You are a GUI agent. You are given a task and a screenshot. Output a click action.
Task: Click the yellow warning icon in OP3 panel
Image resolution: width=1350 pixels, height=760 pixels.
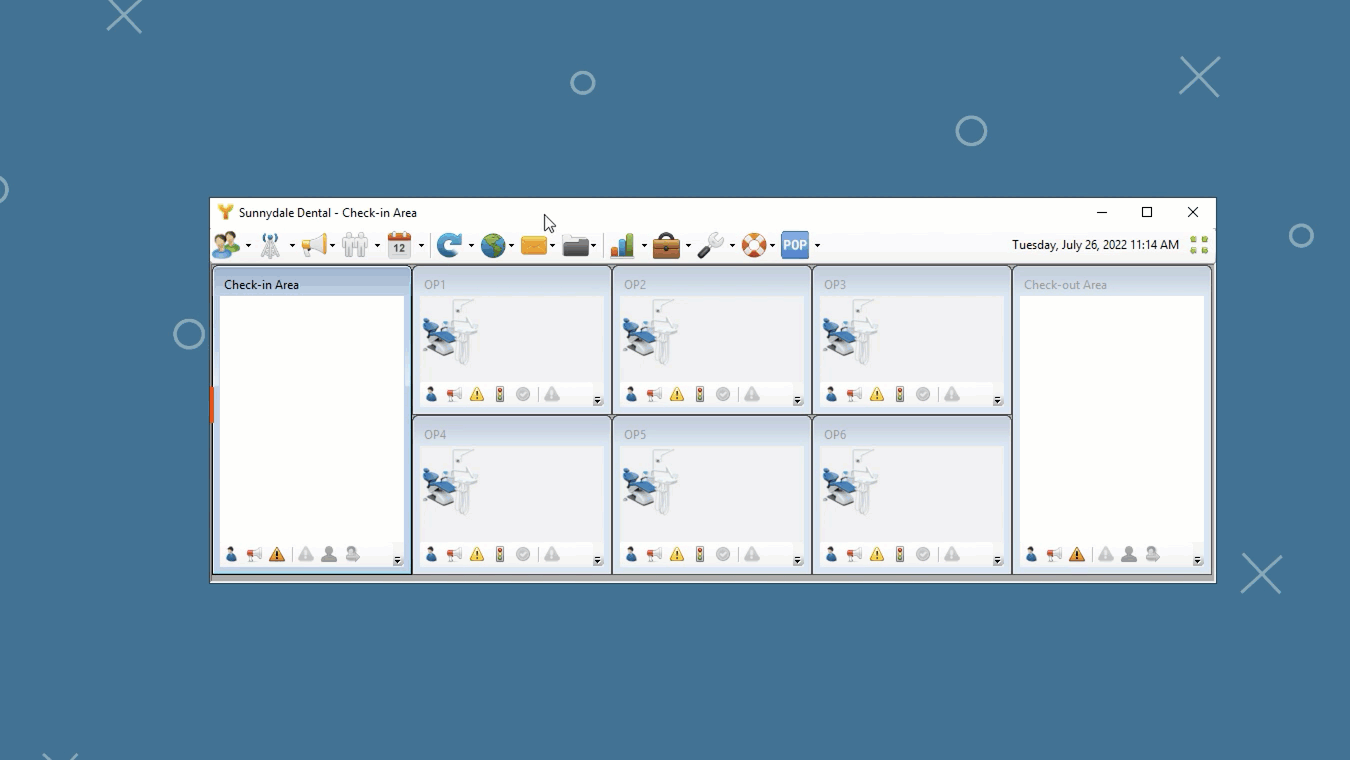[877, 395]
